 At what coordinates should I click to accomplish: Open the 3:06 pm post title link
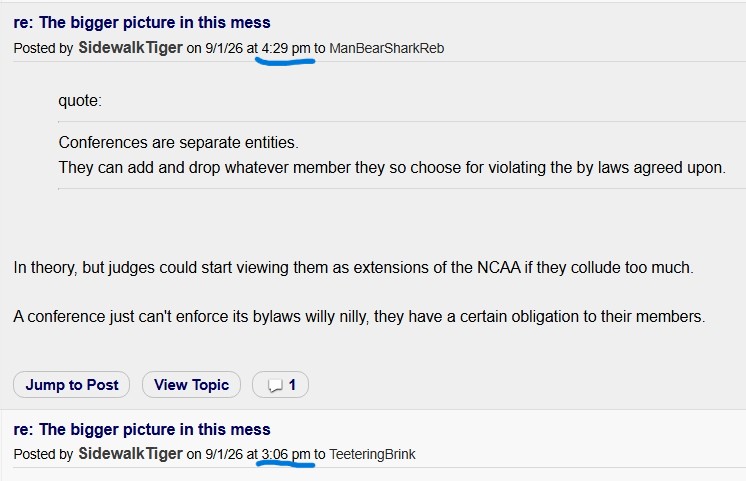tap(142, 429)
